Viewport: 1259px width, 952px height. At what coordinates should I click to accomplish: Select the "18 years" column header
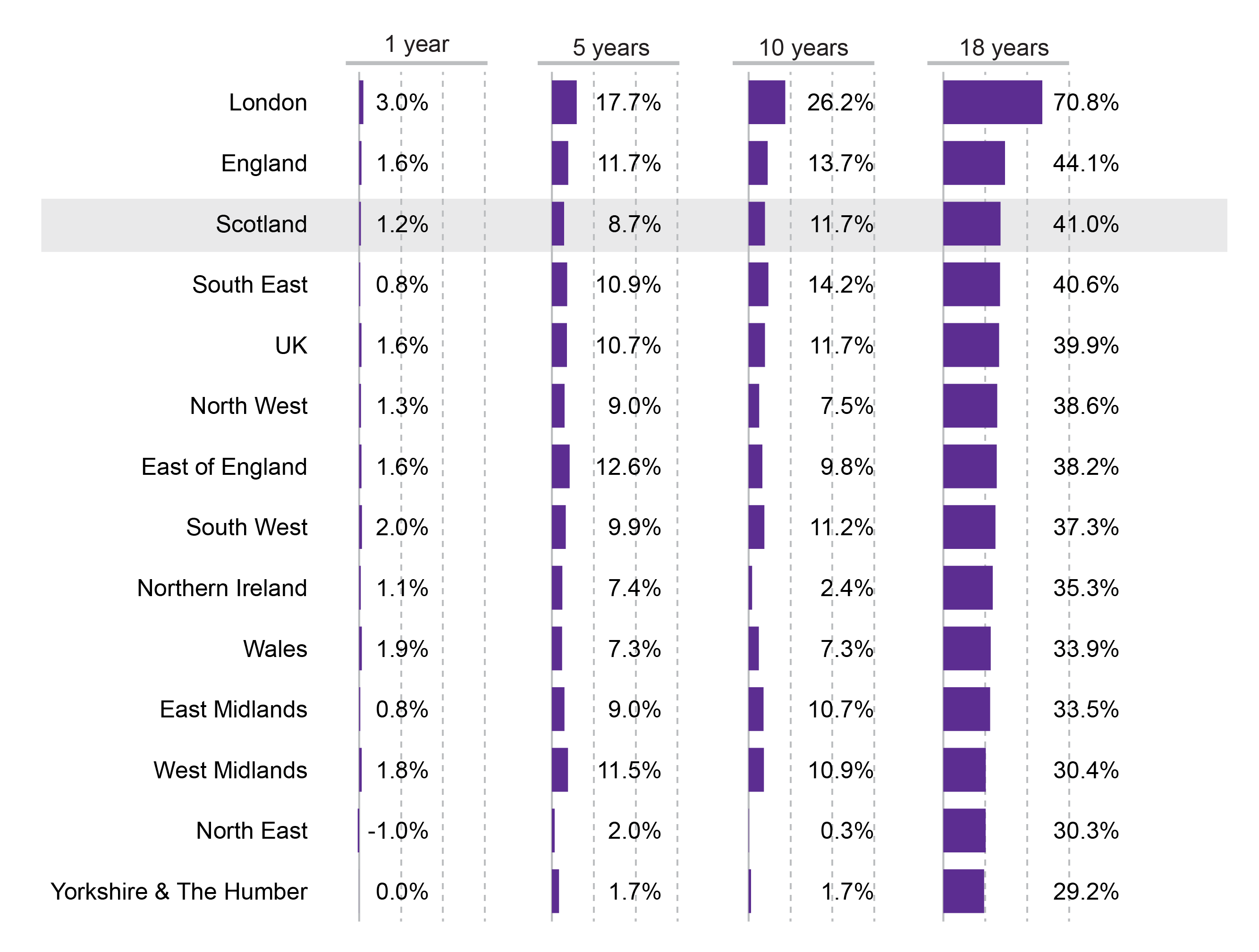[1004, 48]
